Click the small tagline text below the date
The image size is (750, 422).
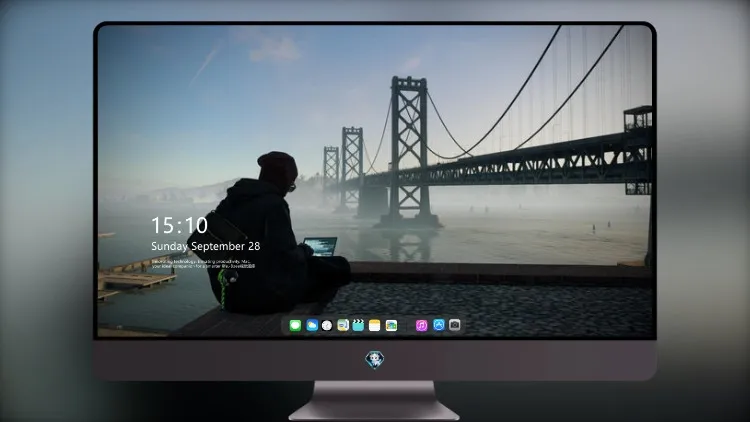point(203,264)
